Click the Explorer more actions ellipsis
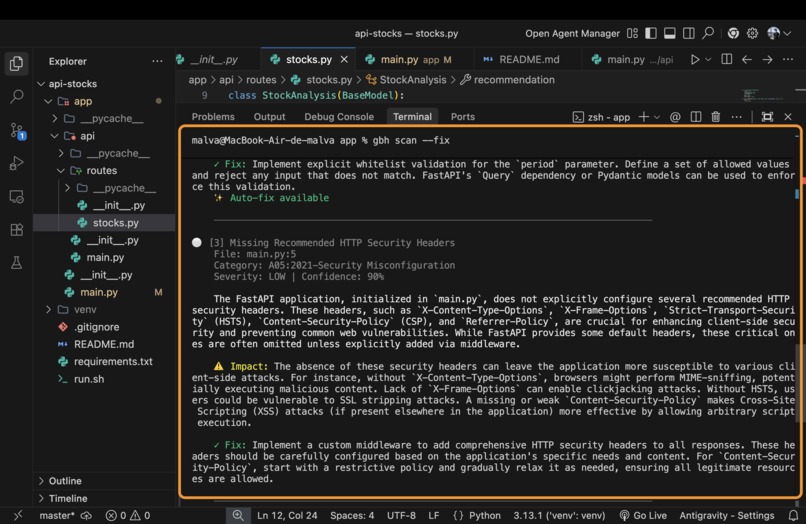 click(x=157, y=61)
